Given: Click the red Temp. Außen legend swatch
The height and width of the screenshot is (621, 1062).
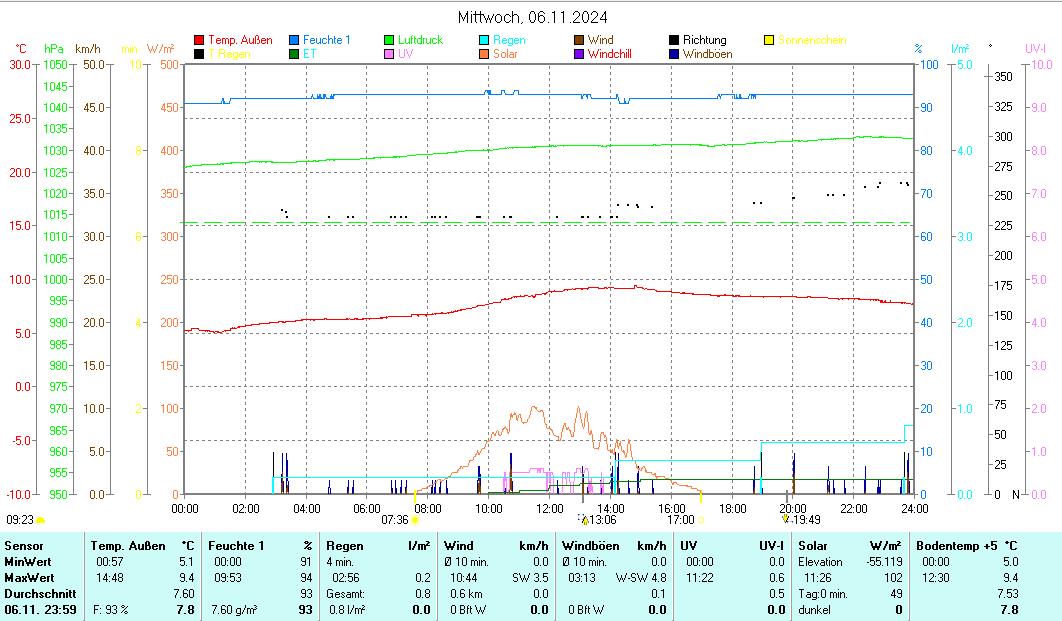Looking at the screenshot, I should pyautogui.click(x=199, y=41).
